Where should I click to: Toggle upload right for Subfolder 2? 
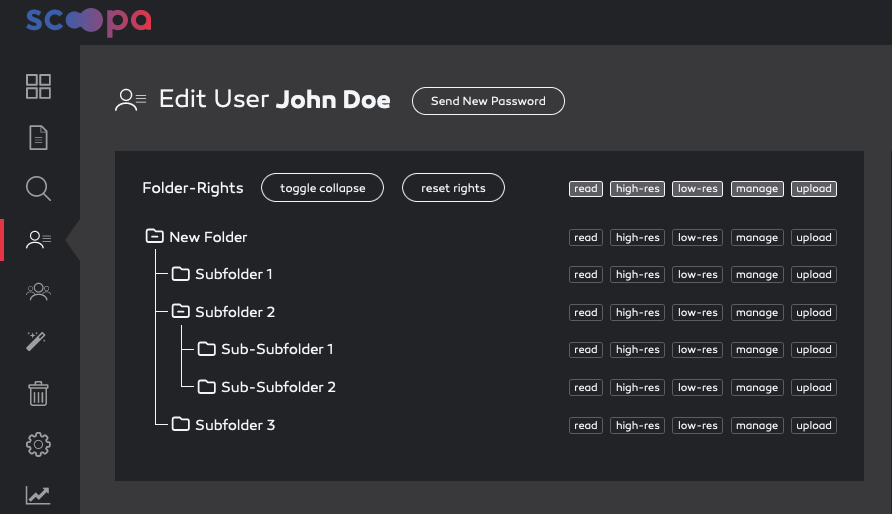click(813, 313)
